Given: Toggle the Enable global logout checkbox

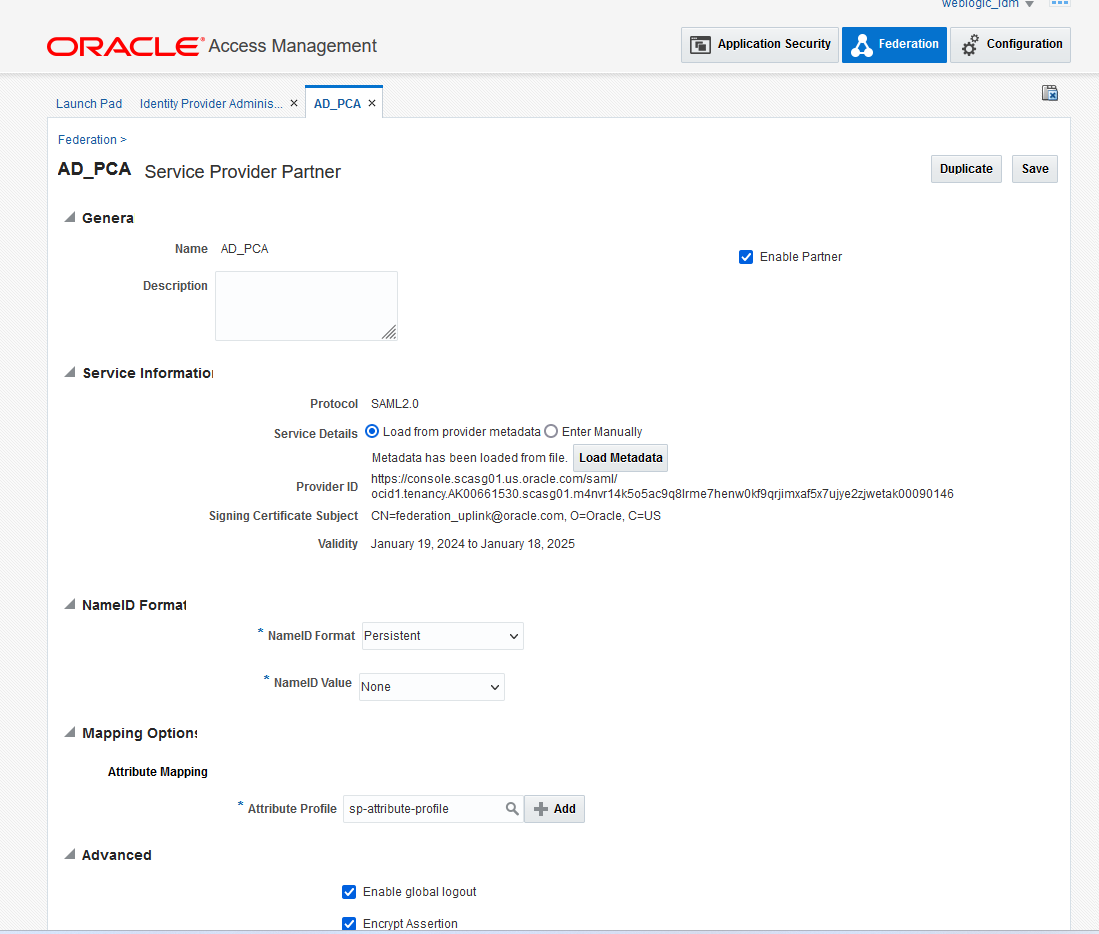Looking at the screenshot, I should pyautogui.click(x=348, y=892).
